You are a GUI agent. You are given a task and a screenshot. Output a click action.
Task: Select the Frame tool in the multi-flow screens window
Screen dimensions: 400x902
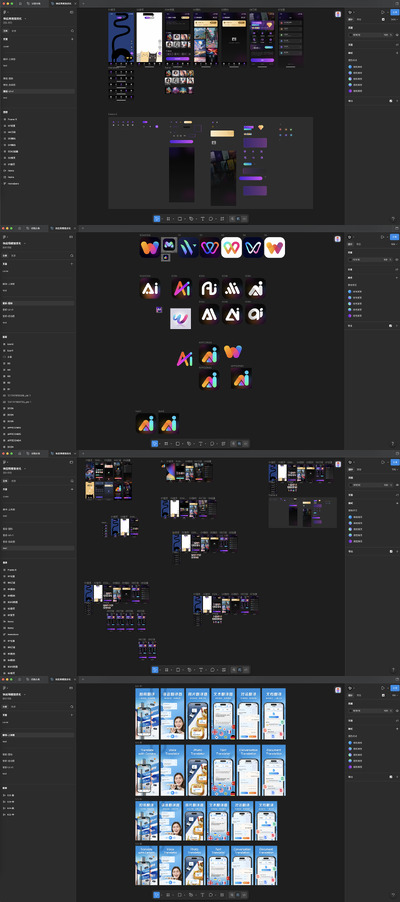[x=166, y=670]
